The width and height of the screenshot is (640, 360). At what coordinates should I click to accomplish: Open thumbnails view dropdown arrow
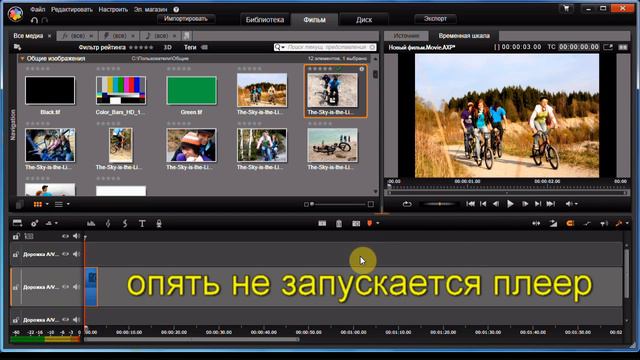click(x=47, y=204)
